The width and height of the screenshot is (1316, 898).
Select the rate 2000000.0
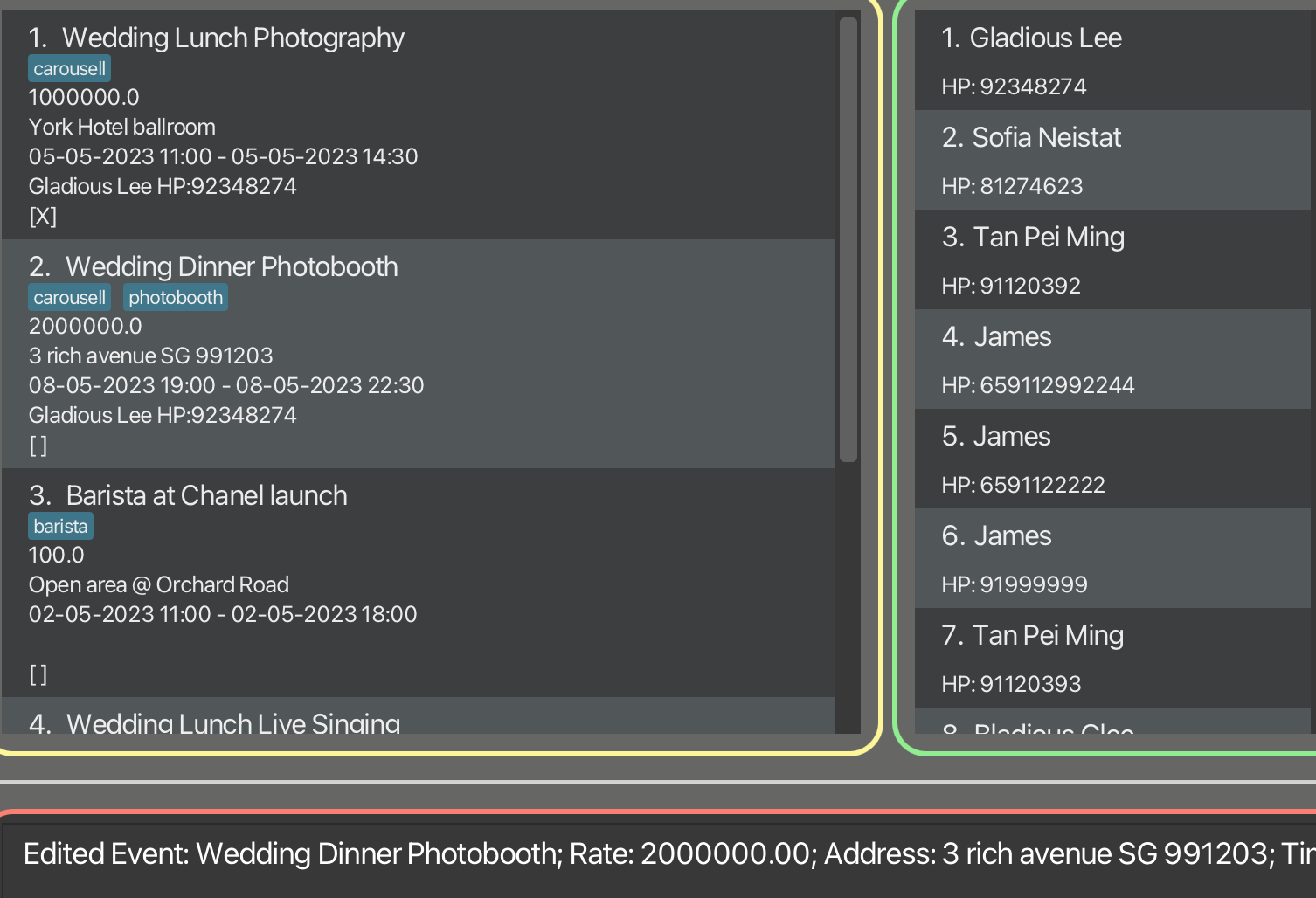(x=85, y=326)
